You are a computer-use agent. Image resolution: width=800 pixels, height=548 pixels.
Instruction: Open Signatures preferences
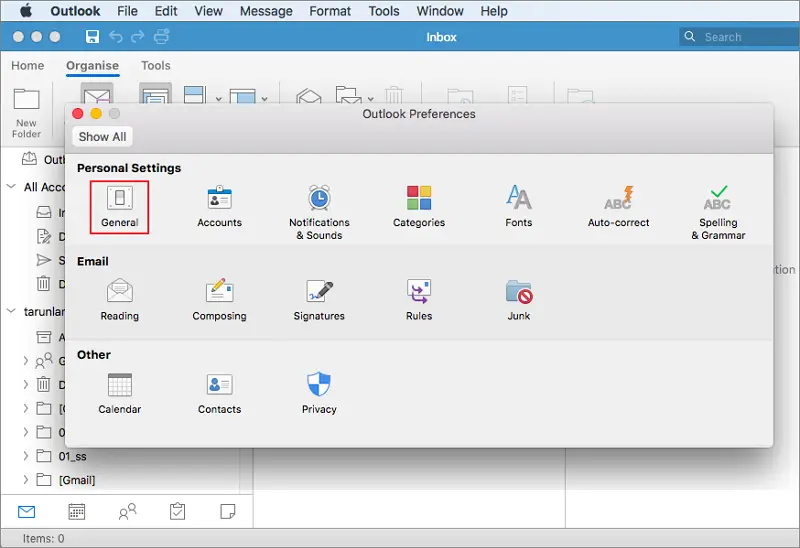tap(319, 300)
